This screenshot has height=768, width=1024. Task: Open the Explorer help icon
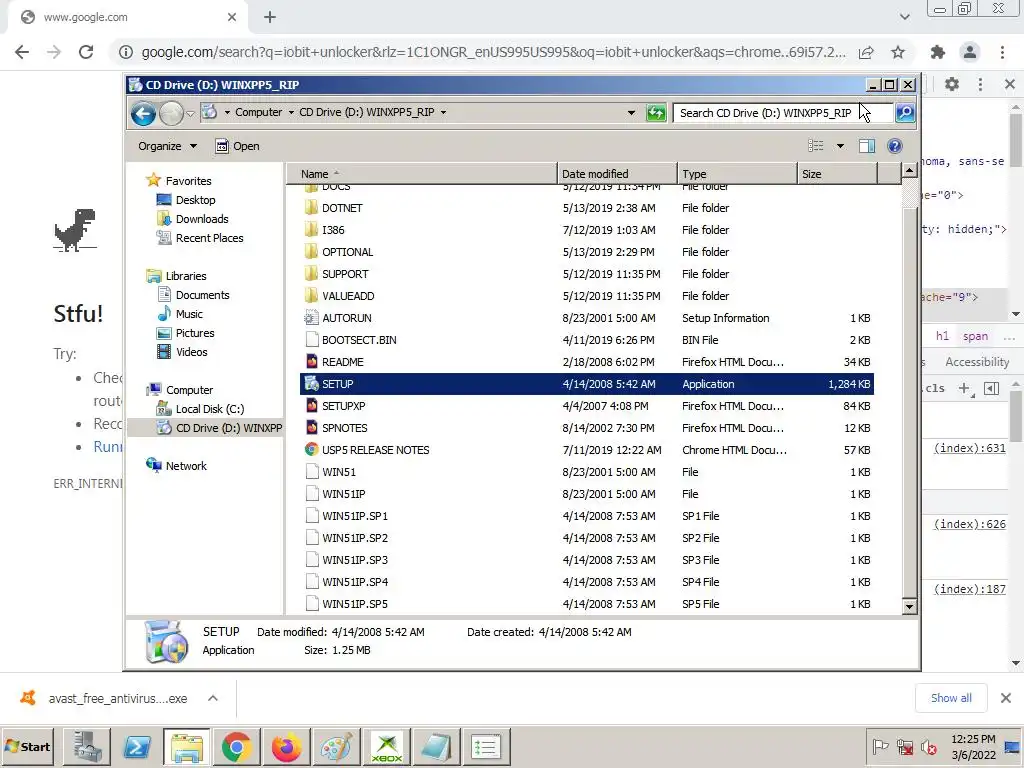[895, 146]
